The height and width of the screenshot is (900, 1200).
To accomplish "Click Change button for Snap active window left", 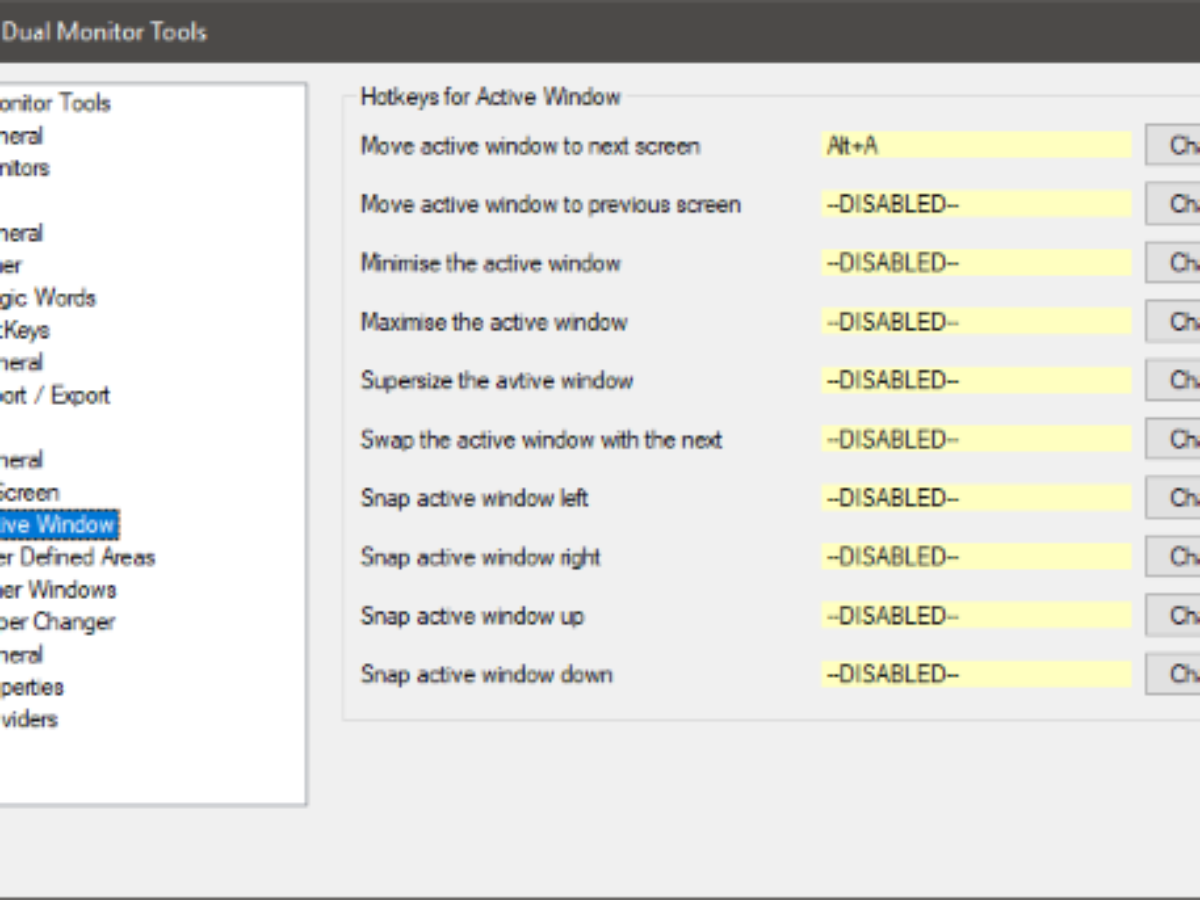I will point(1175,498).
